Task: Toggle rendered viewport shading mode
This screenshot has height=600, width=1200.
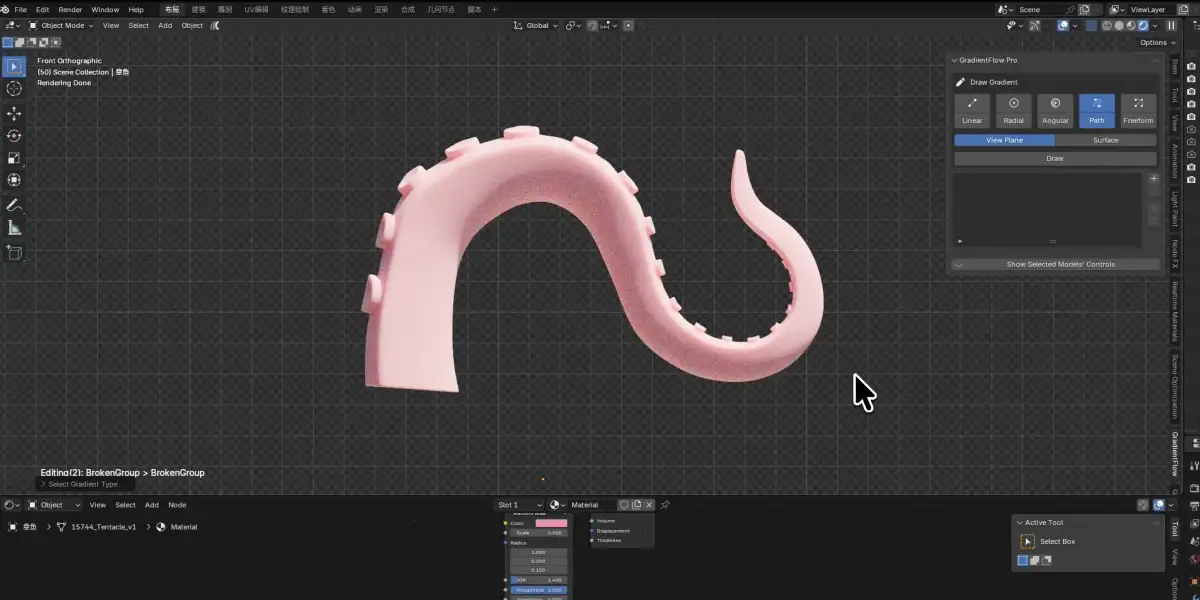Action: click(1142, 25)
